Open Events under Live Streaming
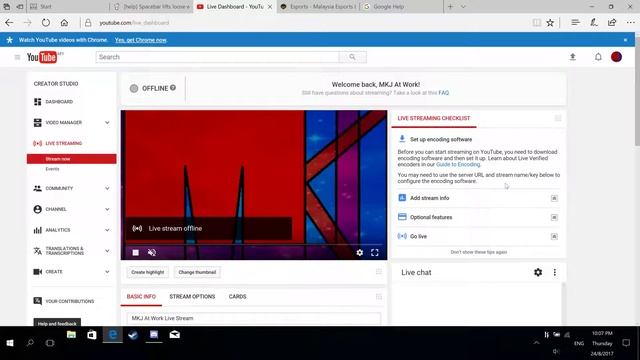 tap(52, 169)
